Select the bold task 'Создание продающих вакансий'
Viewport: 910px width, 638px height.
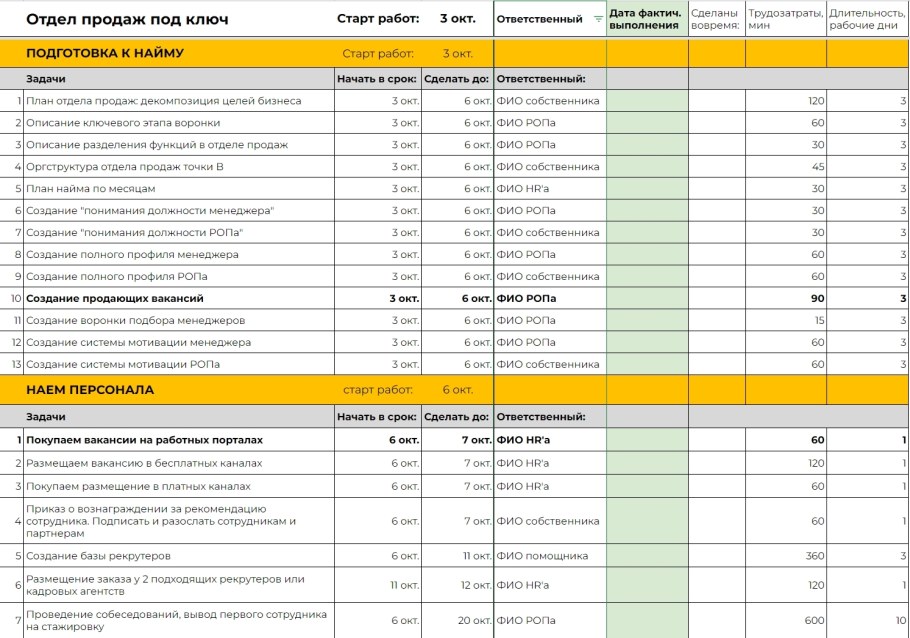115,299
